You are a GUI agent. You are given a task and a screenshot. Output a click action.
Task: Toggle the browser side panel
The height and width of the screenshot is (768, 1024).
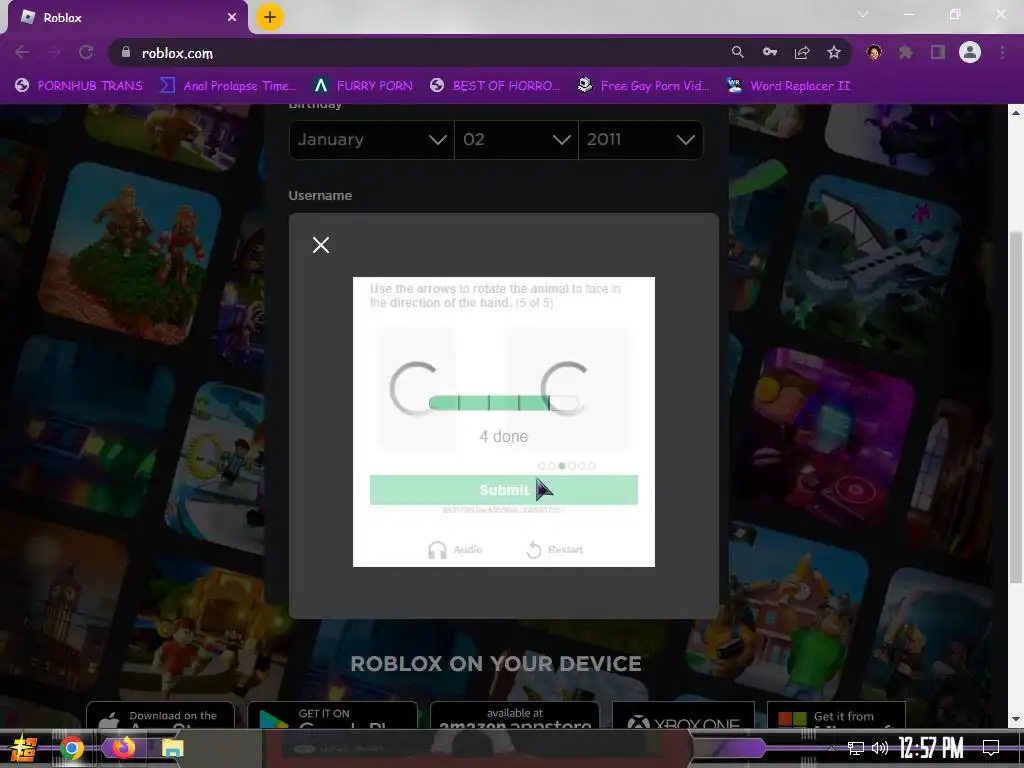[938, 52]
